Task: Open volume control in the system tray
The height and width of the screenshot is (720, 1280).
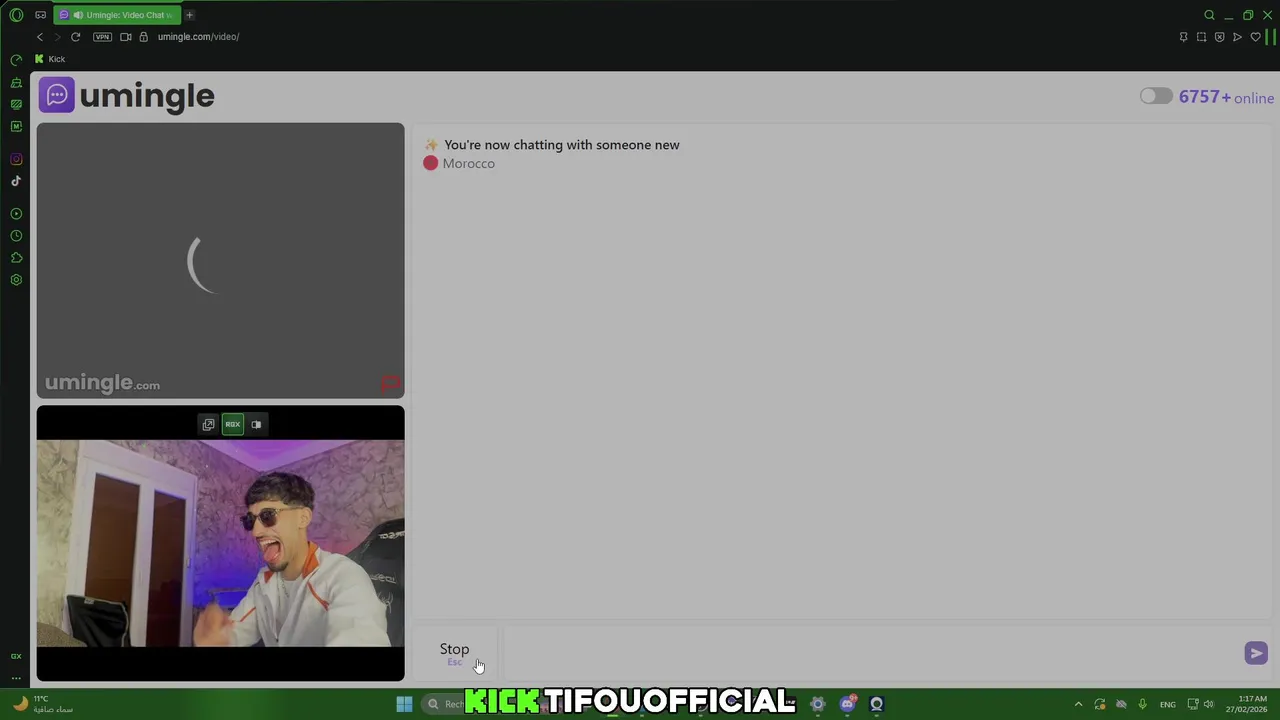Action: click(1208, 704)
